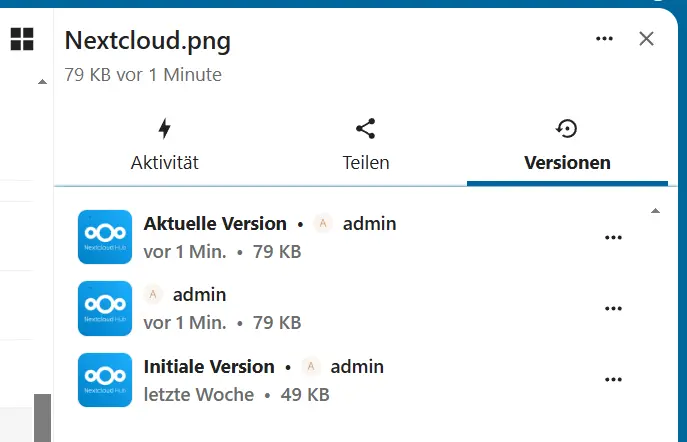Click '79 KB vor 1 Minute' subtitle

tap(143, 74)
